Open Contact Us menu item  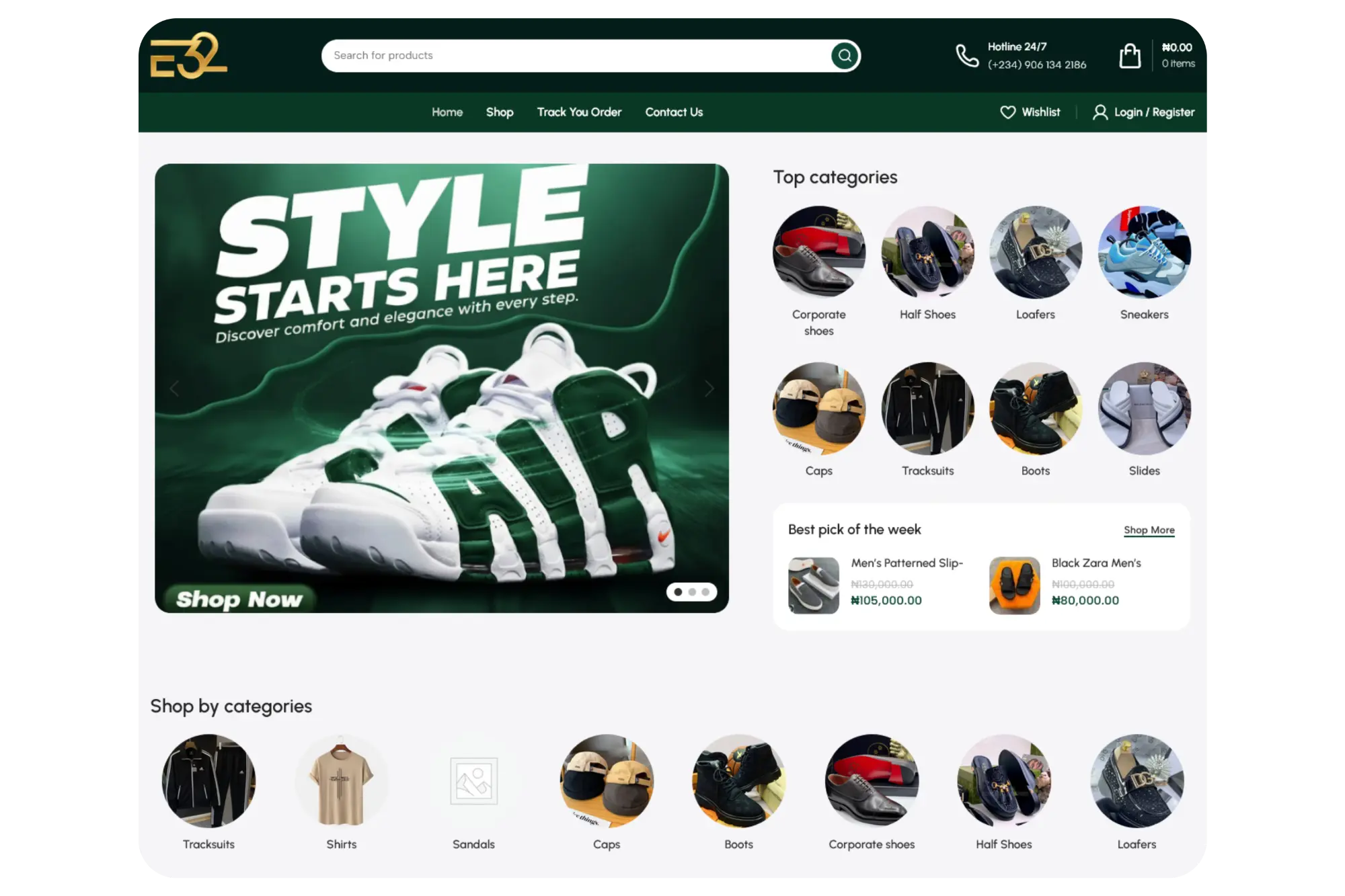click(x=674, y=112)
